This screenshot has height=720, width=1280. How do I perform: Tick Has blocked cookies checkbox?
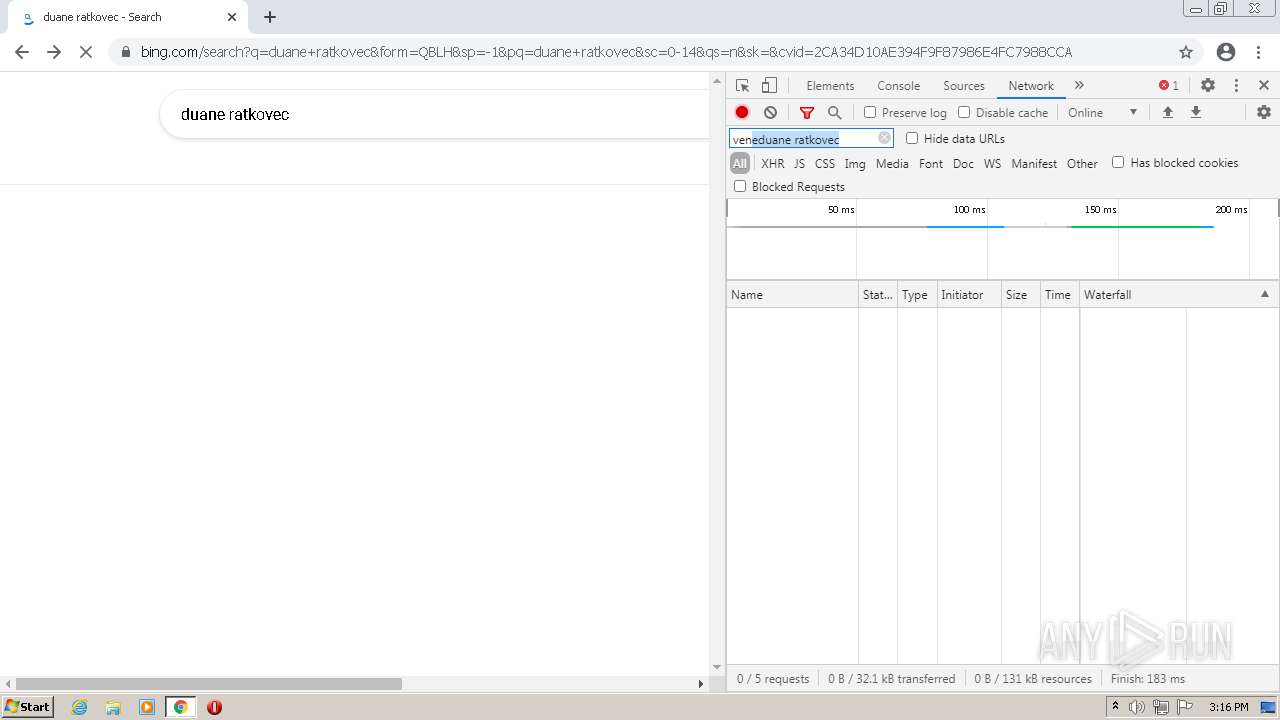click(x=1118, y=162)
